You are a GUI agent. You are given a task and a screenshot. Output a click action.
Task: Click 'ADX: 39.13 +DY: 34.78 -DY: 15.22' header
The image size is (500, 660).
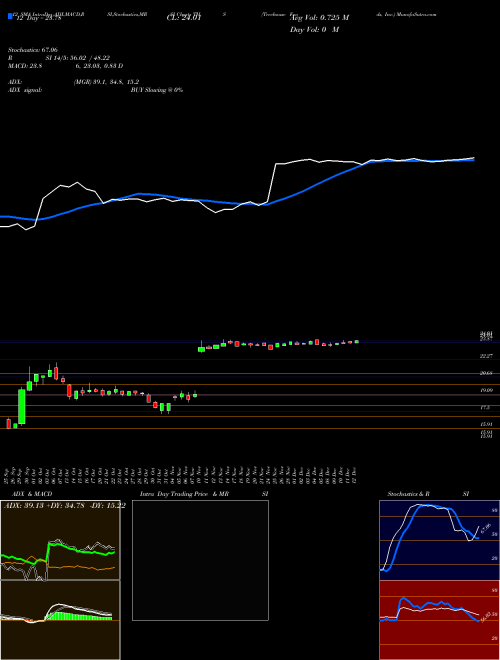coord(64,506)
